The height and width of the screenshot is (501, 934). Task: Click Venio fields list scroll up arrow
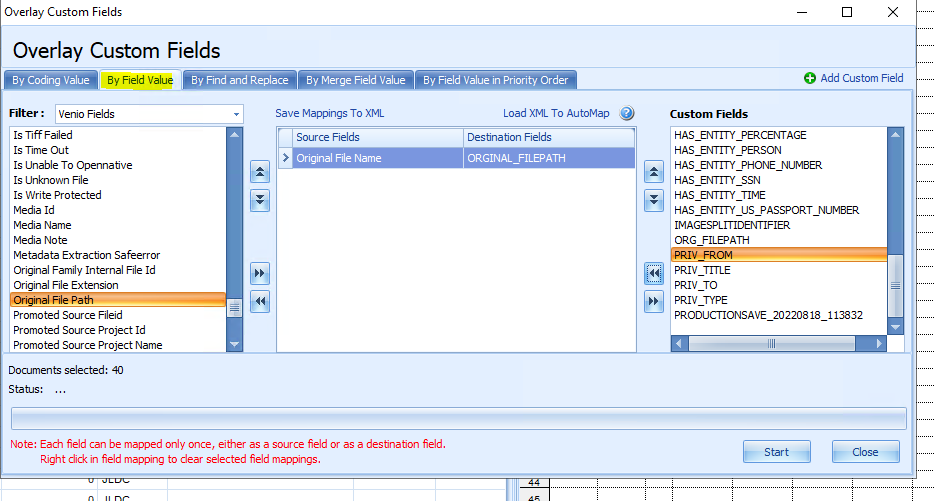[235, 135]
